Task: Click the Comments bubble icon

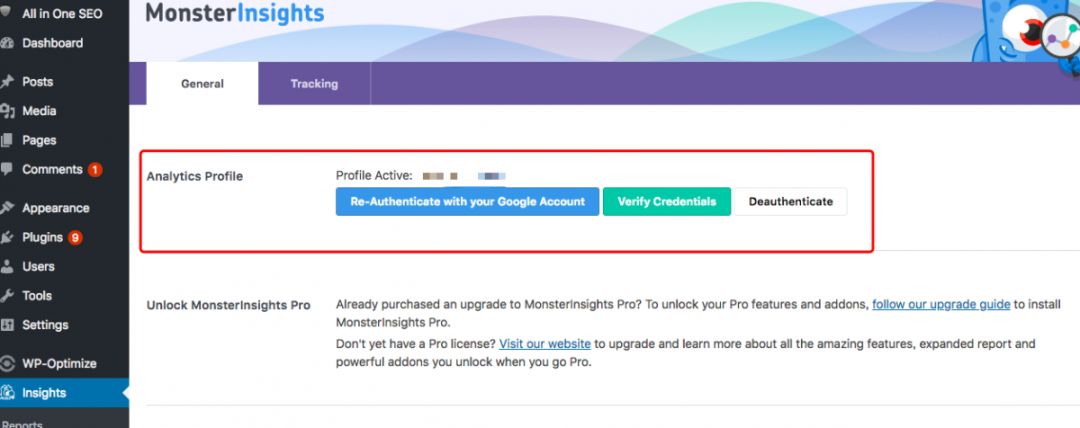Action: [x=6, y=170]
